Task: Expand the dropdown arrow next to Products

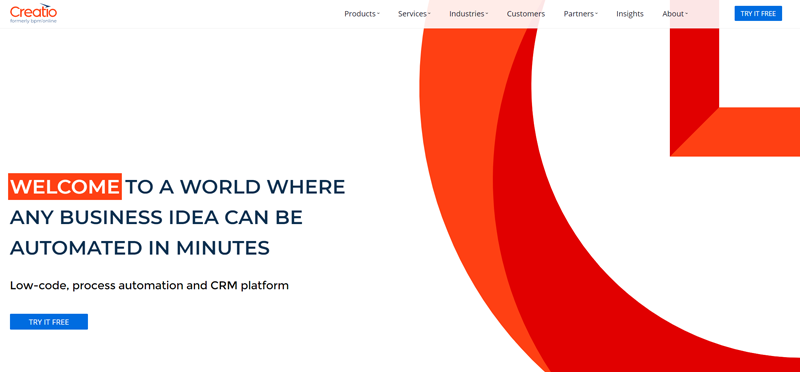Action: pyautogui.click(x=378, y=14)
